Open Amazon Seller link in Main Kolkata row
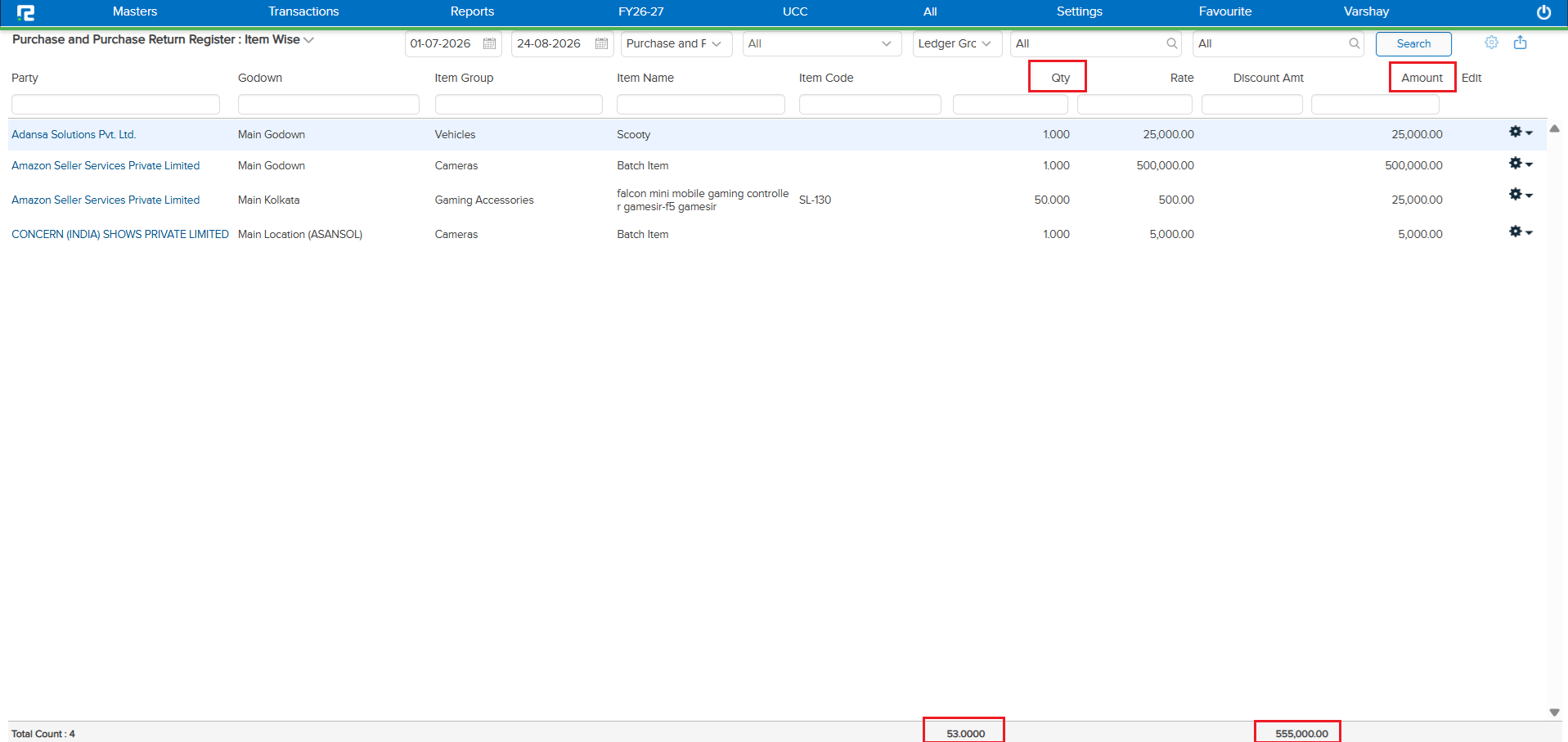The height and width of the screenshot is (742, 1568). 106,200
